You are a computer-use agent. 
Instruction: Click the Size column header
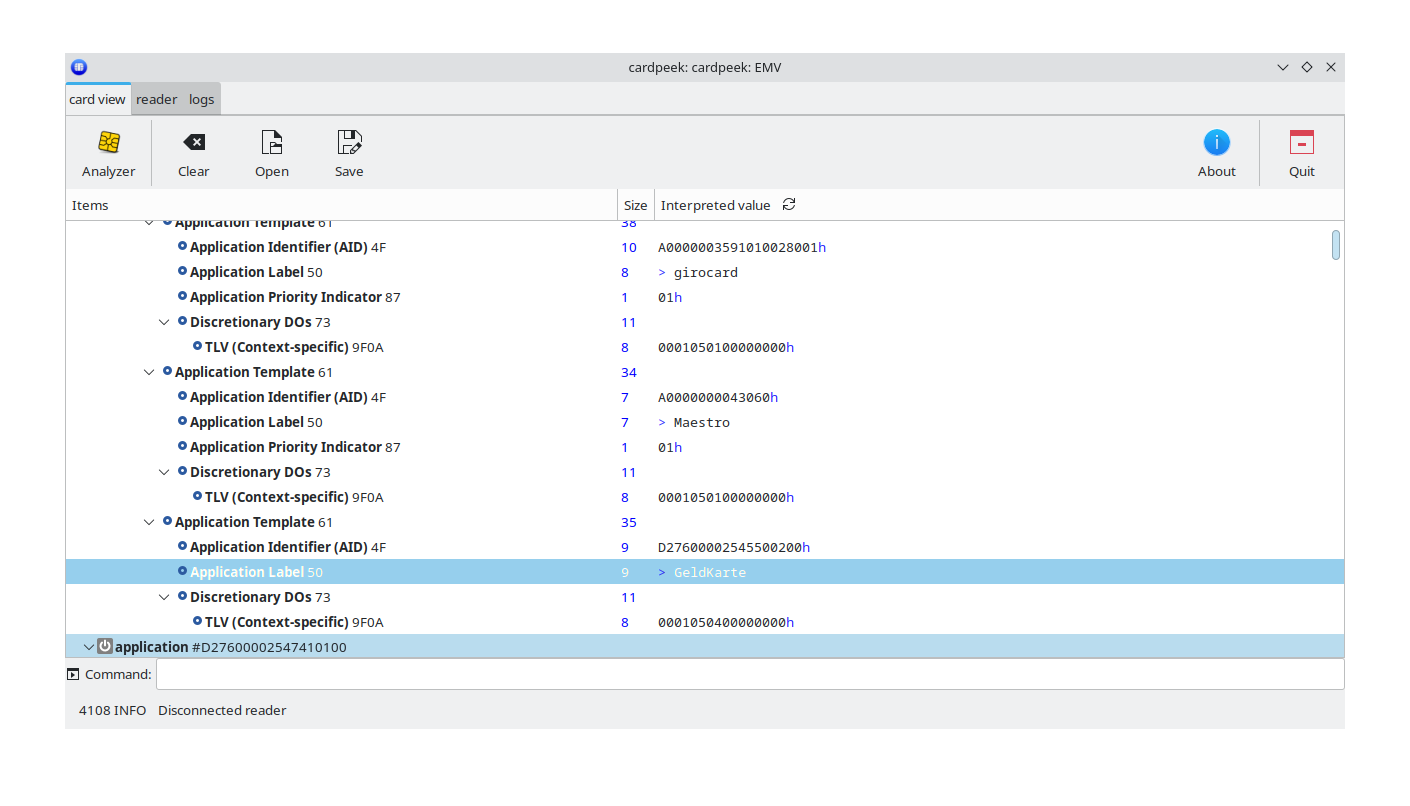(635, 205)
